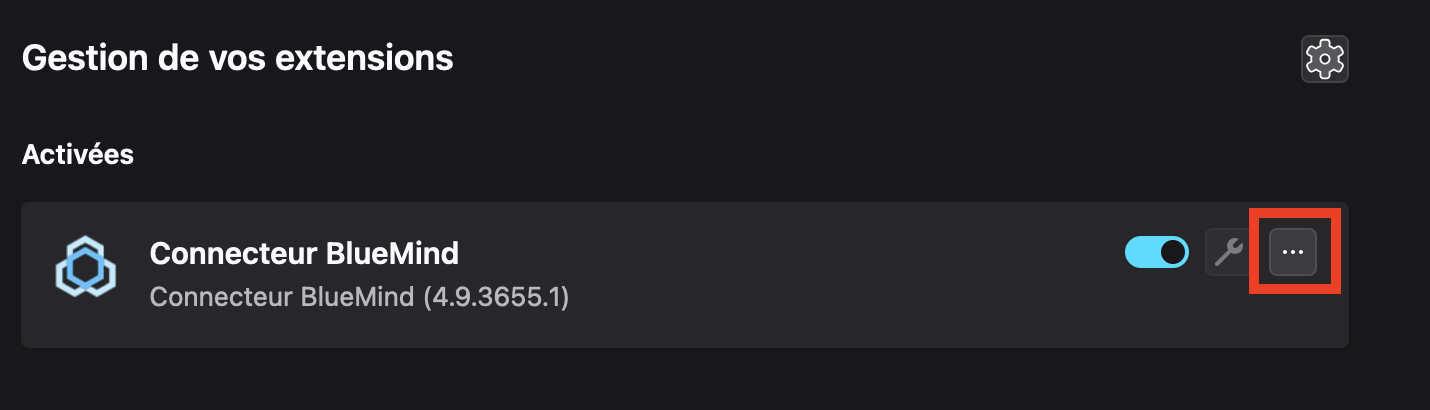1430x410 pixels.
Task: Click the BlueMind hexagon logo icon
Action: point(85,267)
